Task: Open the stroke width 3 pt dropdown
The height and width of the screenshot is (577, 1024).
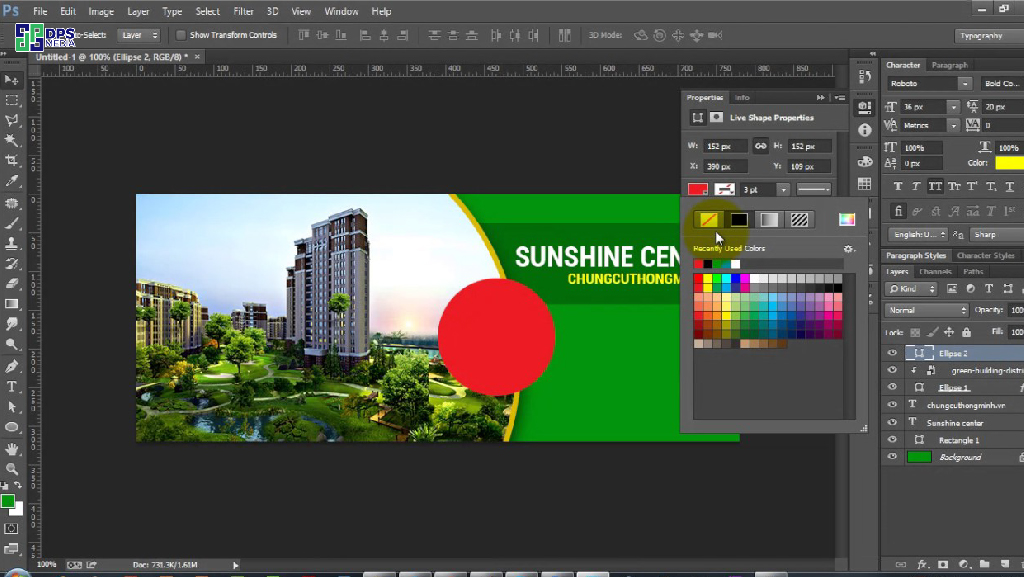Action: pos(782,190)
